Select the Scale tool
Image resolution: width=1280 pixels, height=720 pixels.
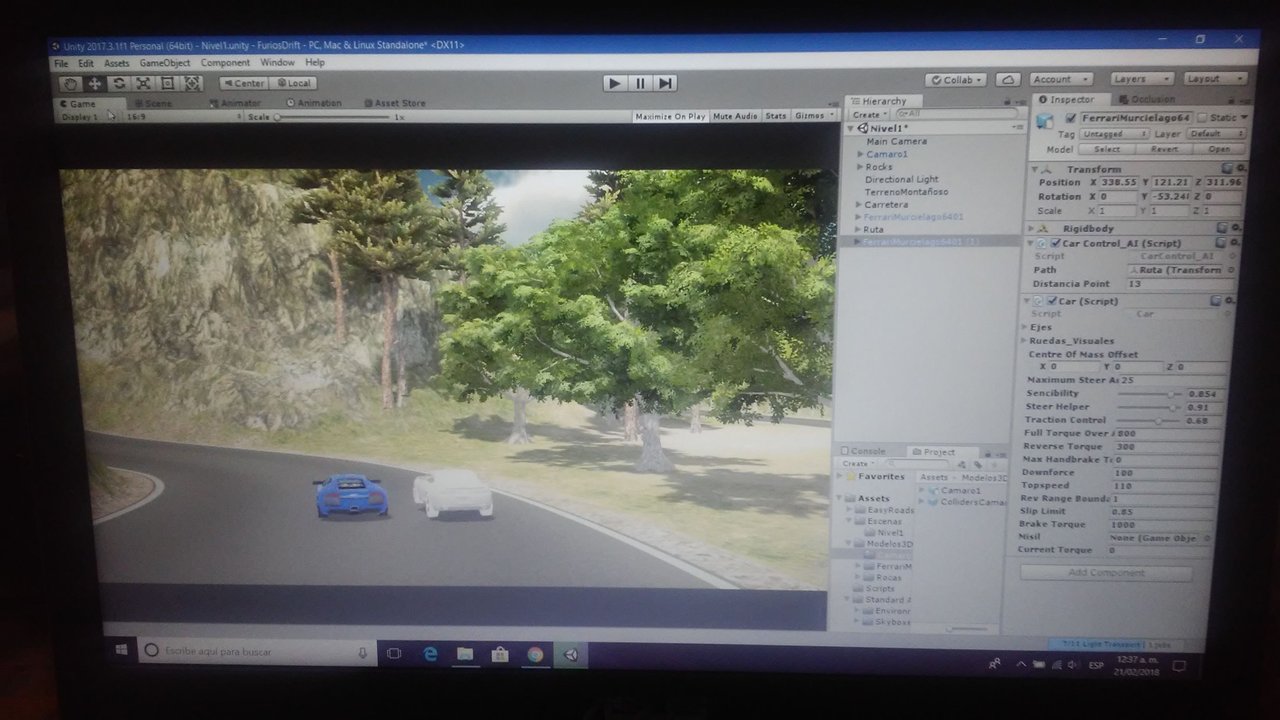tap(144, 83)
